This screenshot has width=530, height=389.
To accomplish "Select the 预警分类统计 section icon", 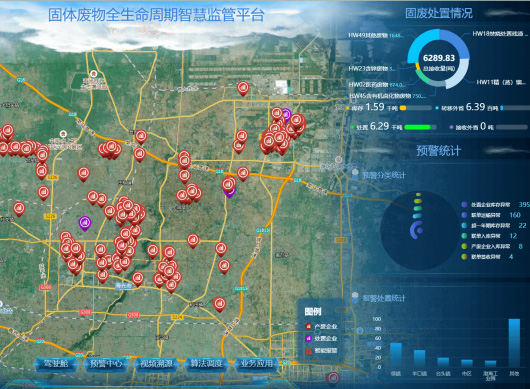I will pos(355,175).
